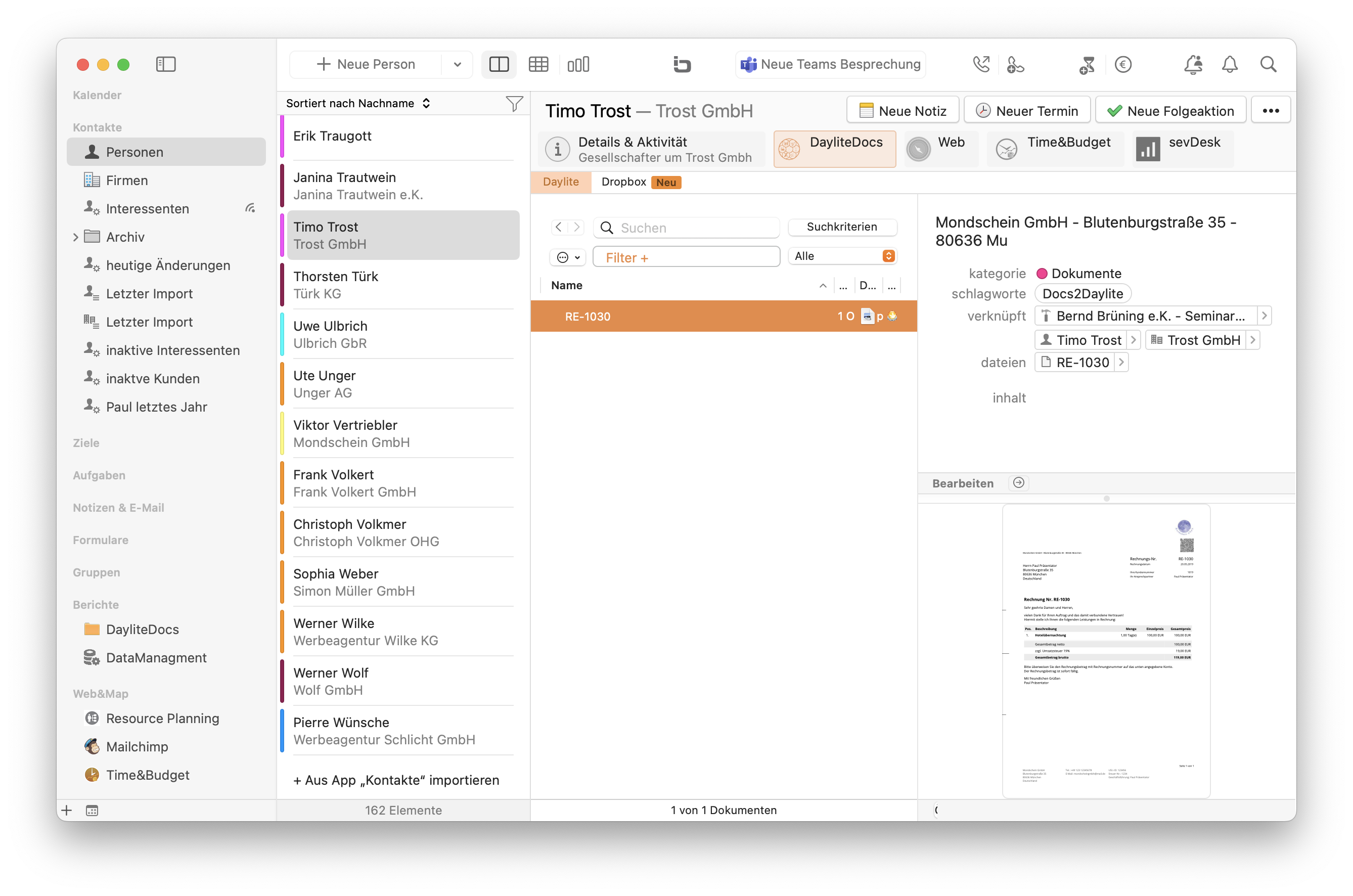Create a Neuer Termin
Screen dimensions: 1353x896
[x=1027, y=110]
